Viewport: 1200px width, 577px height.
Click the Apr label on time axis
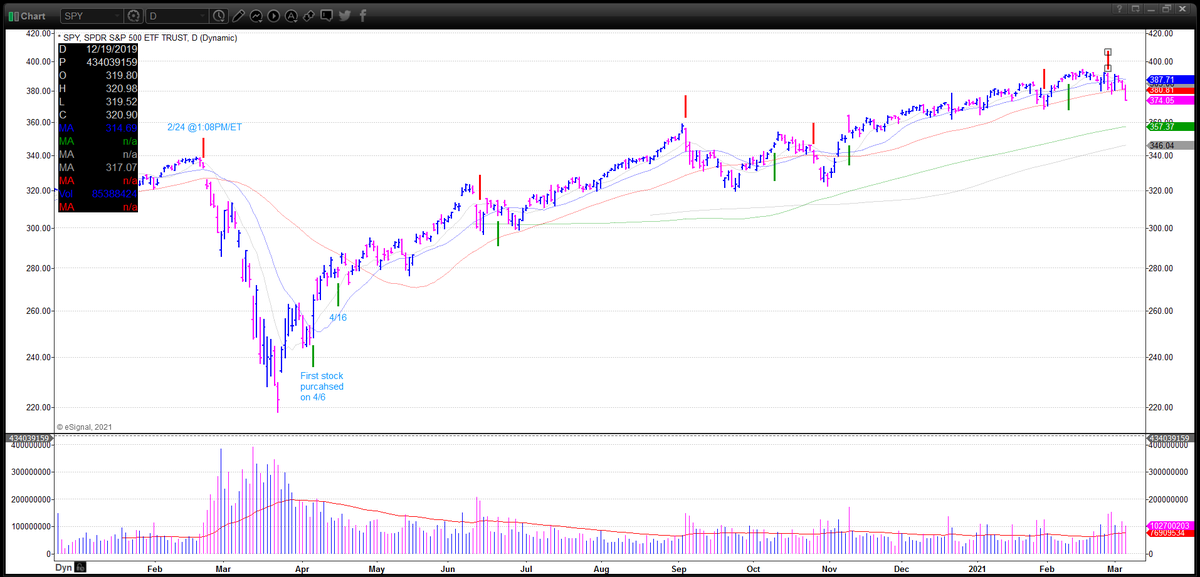[301, 568]
